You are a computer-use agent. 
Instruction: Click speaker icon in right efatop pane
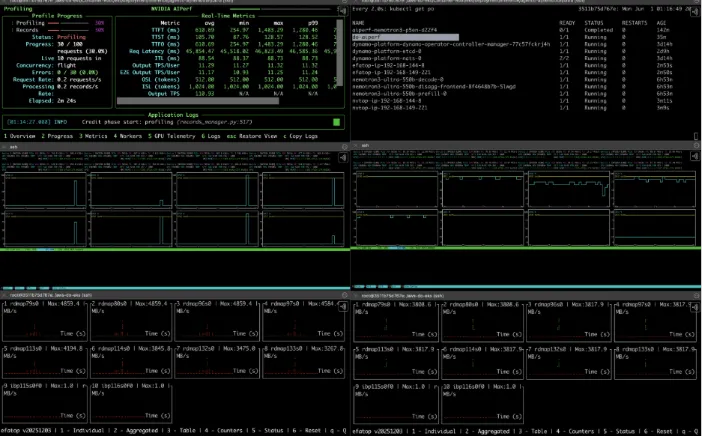[x=694, y=307]
